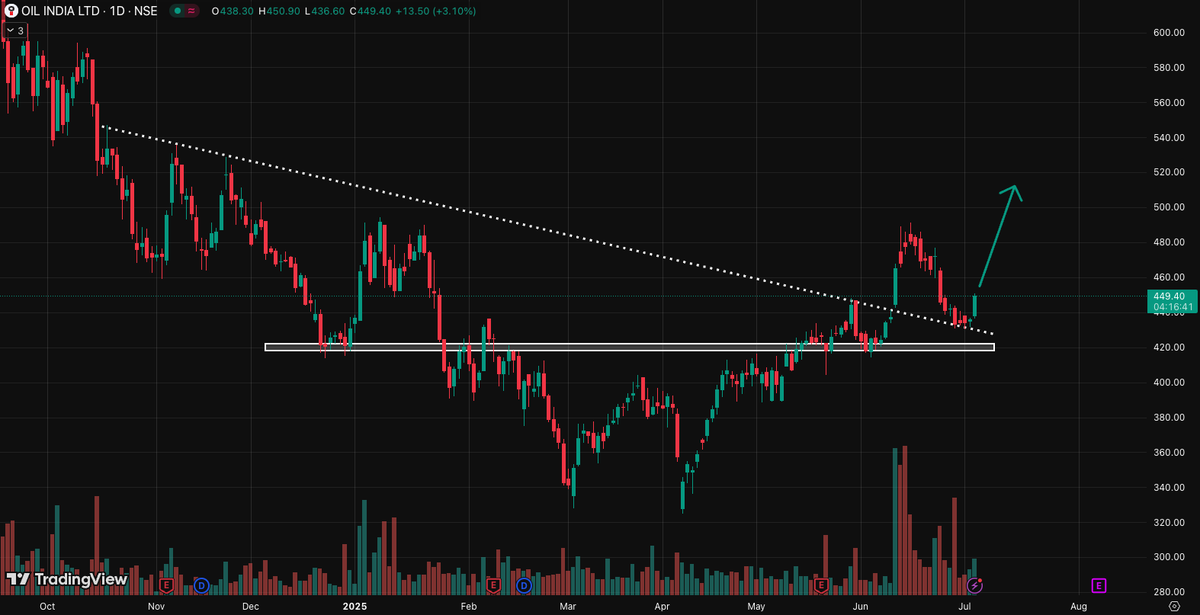The image size is (1200, 615).
Task: Click the dividend D marker before March
Action: [526, 584]
